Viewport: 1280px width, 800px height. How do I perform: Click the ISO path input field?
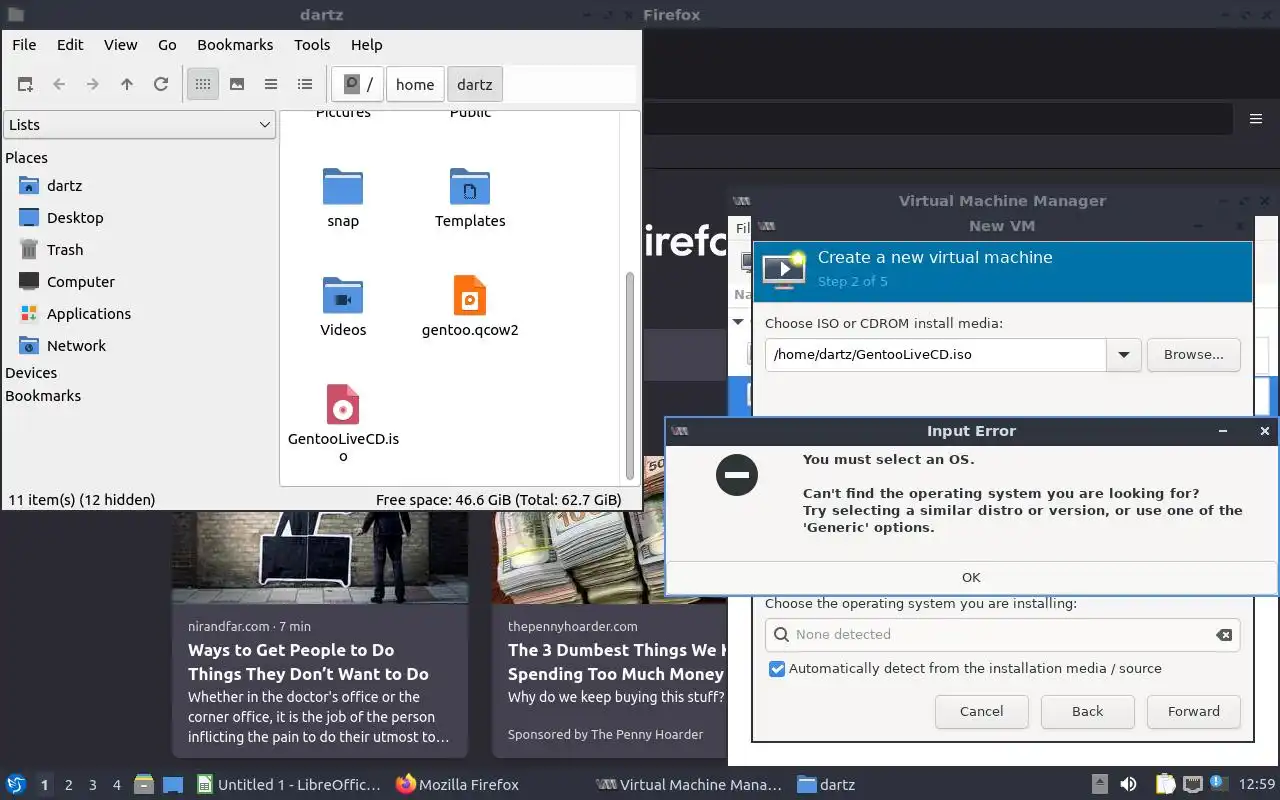click(x=936, y=355)
